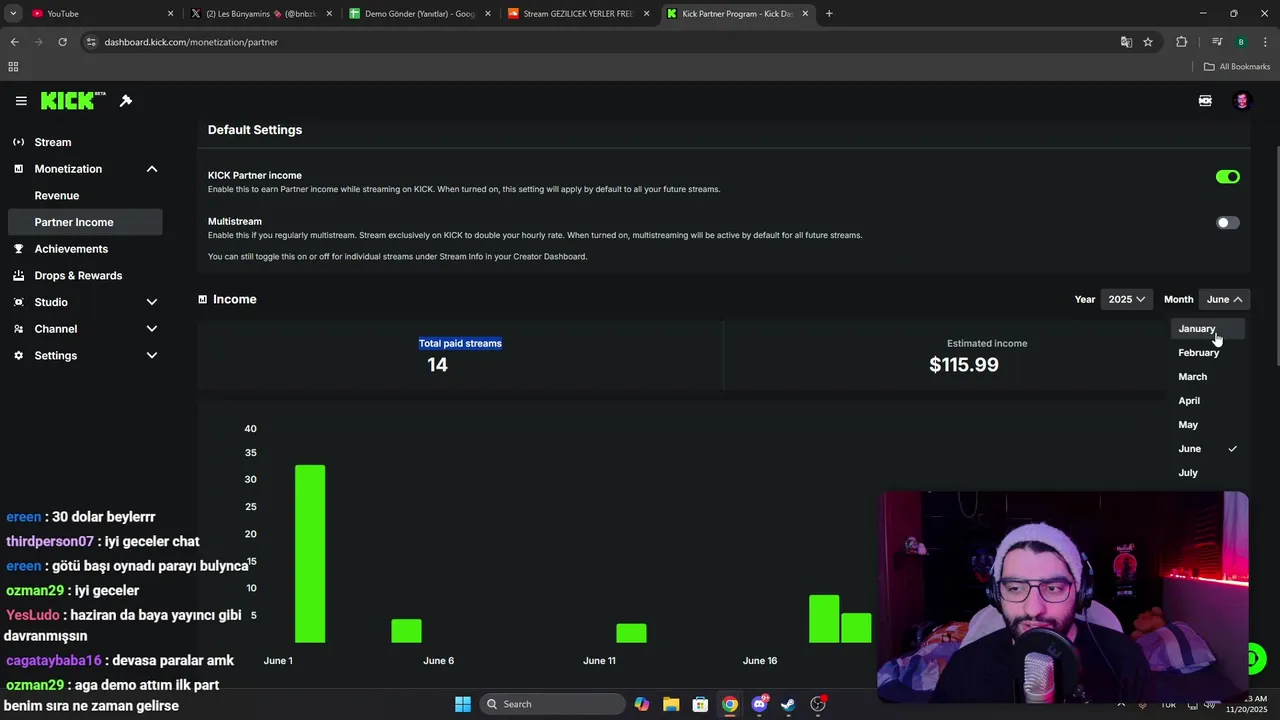Viewport: 1280px width, 720px height.
Task: Open Google Chrome taskbar icon
Action: pyautogui.click(x=730, y=704)
